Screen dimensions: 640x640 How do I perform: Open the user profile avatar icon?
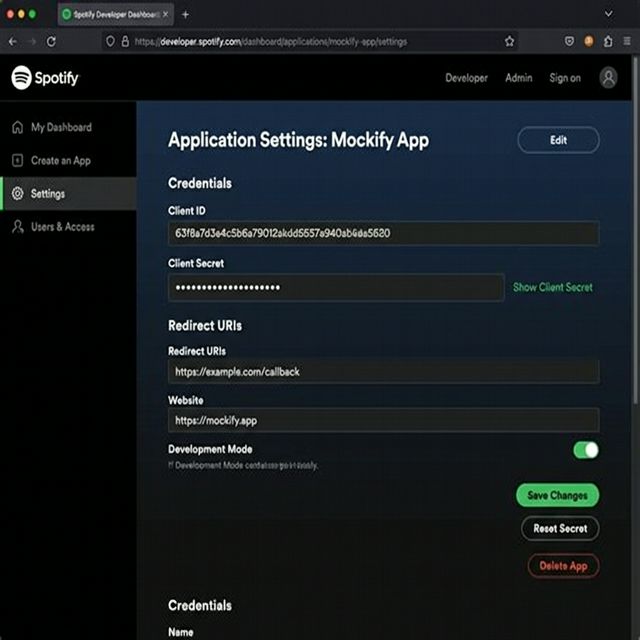pos(608,78)
